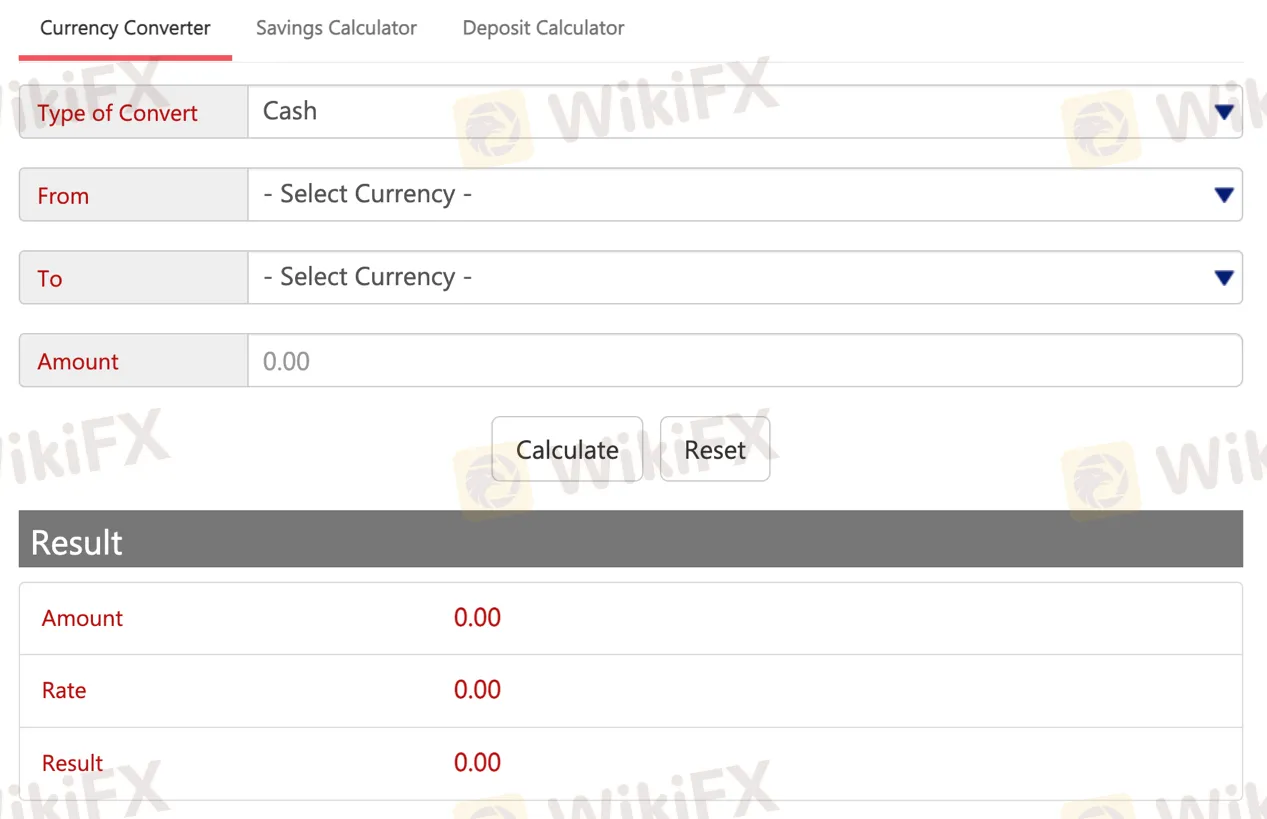Select the 0.00 value in the Amount result row
Screen dimensions: 1267x819
tap(477, 618)
